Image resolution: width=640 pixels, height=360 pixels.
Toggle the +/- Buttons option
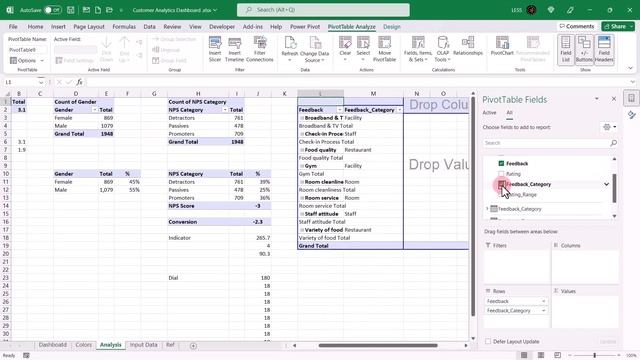point(584,49)
